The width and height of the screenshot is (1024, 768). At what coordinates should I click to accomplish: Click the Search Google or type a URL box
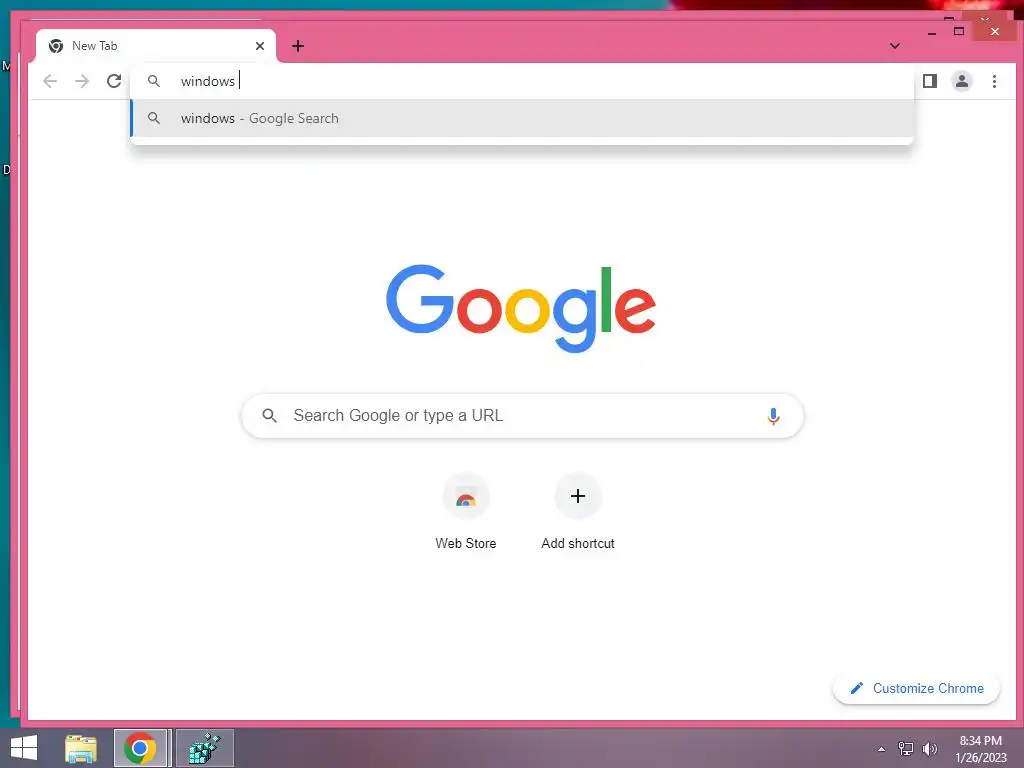[x=522, y=415]
